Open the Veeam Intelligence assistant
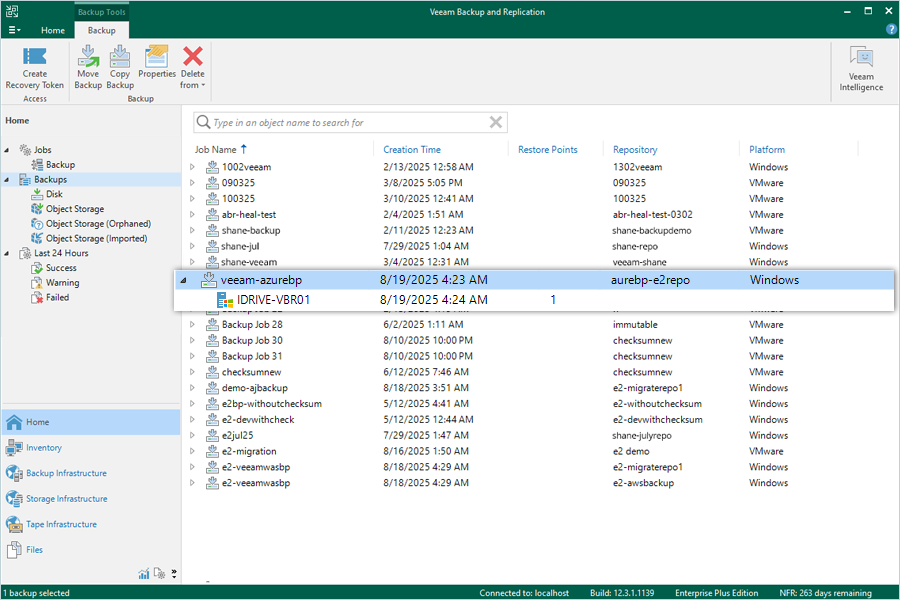The image size is (900, 600). 861,69
